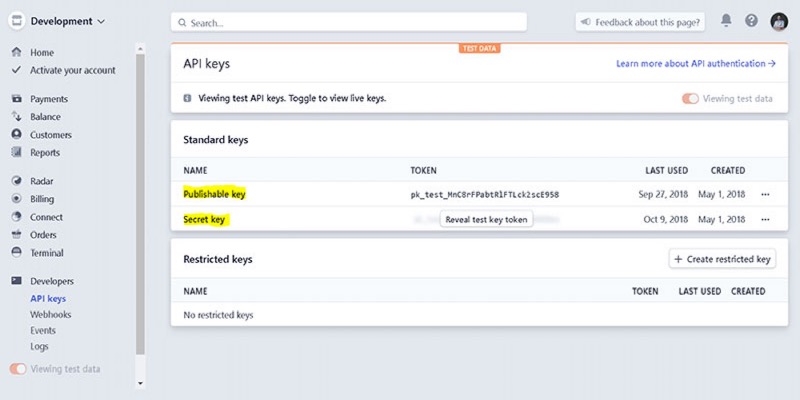
Task: Open the Secret key more options menu
Action: 765,219
